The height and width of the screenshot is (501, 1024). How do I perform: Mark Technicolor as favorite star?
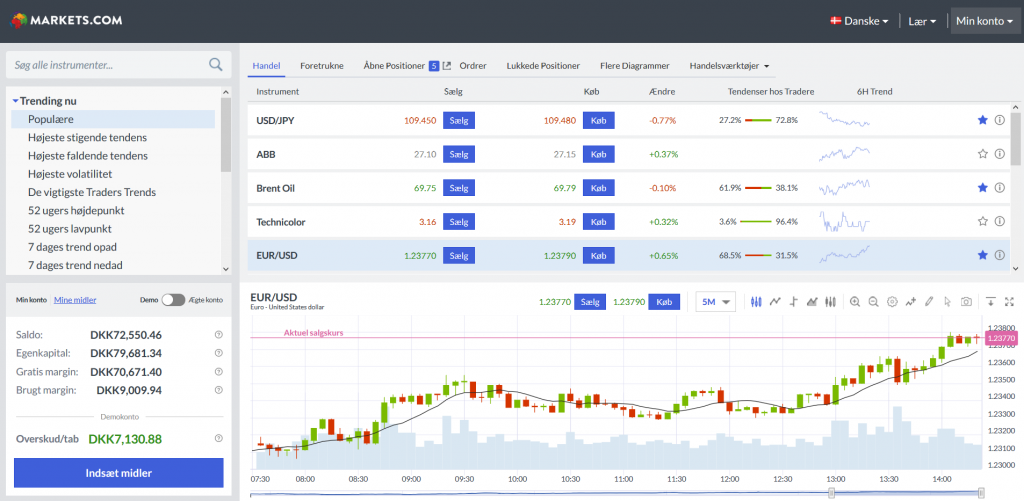[982, 221]
